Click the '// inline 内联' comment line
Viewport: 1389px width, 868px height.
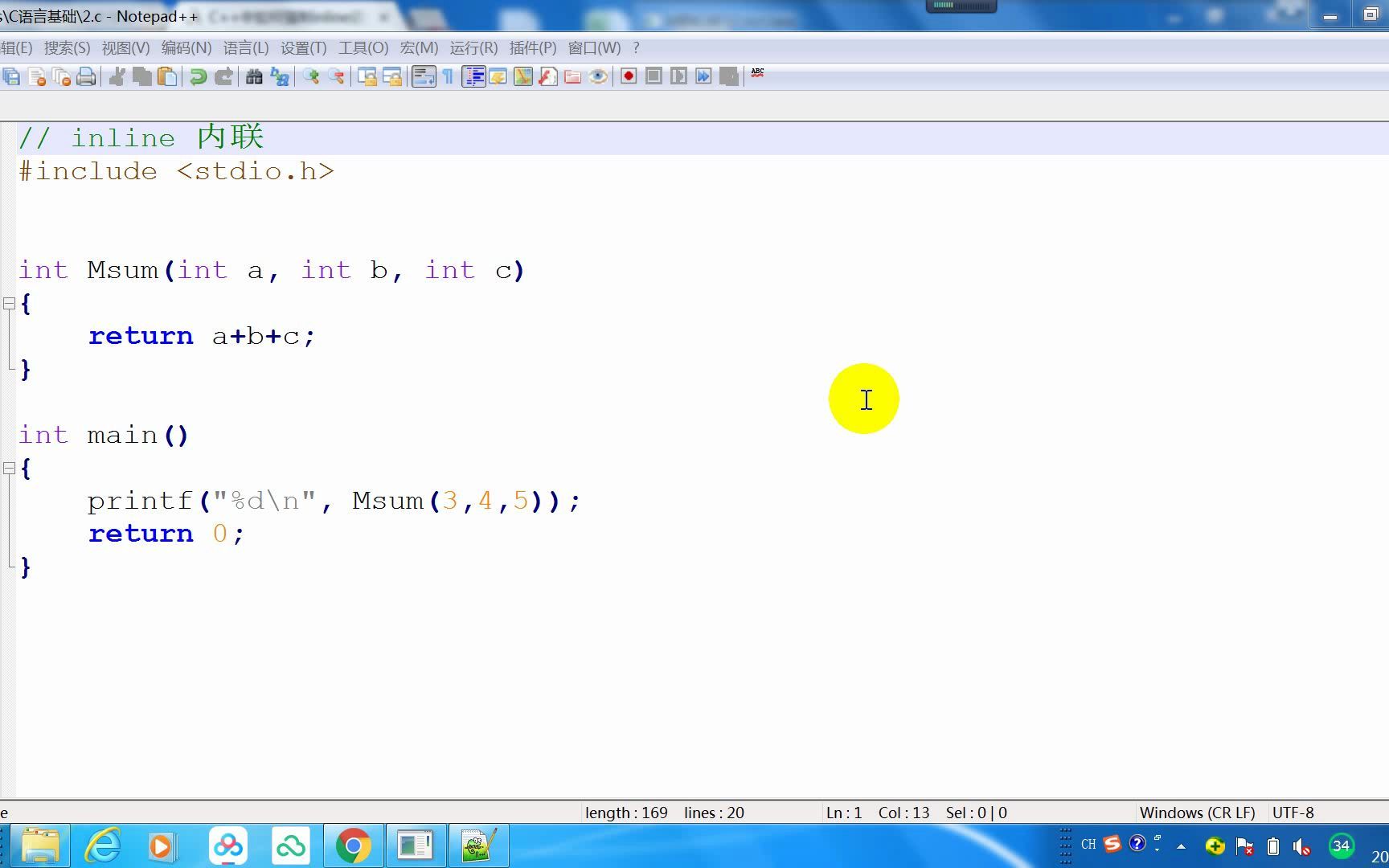tap(141, 137)
